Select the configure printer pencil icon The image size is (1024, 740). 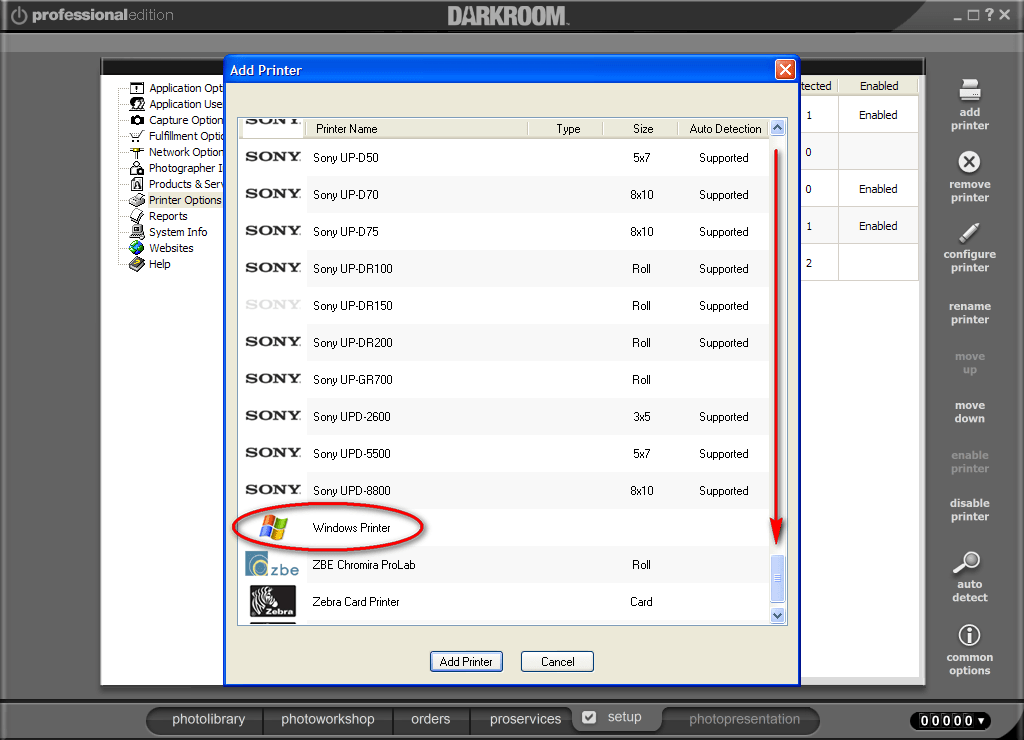(x=968, y=232)
